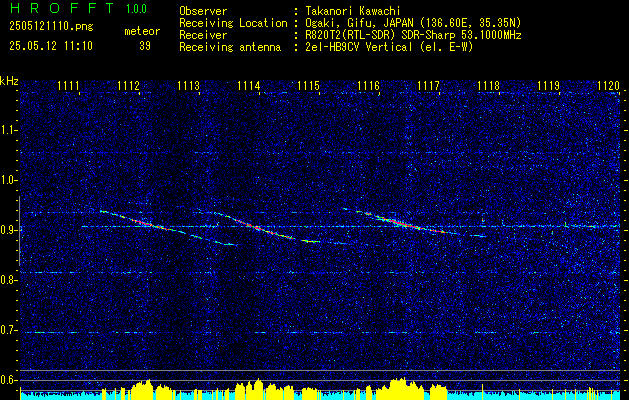This screenshot has height=400, width=629.
Task: Click the Receiving Location label
Action: [233, 23]
